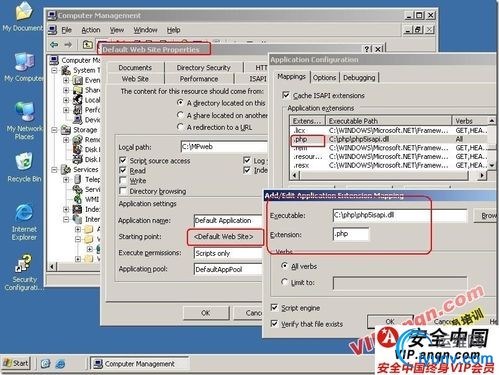This screenshot has width=499, height=375.
Task: Expand the Event Viewer tree node
Action: 66,80
